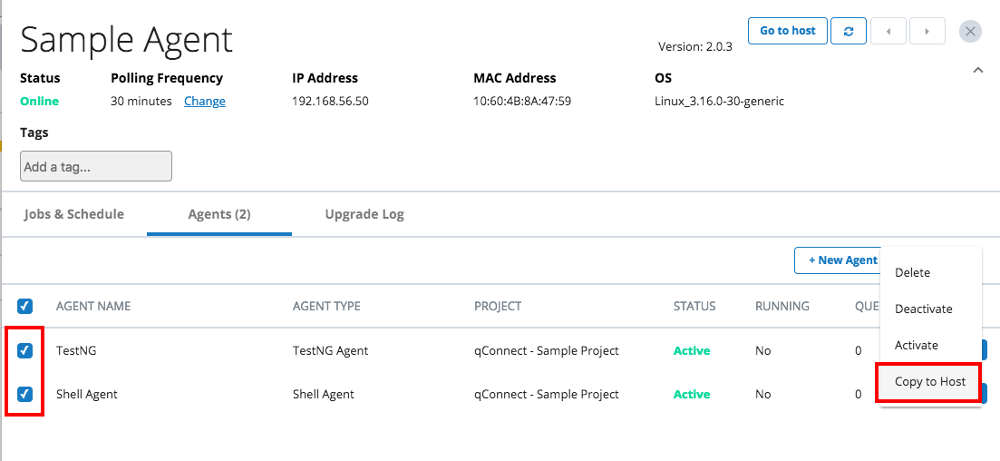This screenshot has height=461, width=1000.
Task: Close the Sample Agent panel
Action: 970,31
